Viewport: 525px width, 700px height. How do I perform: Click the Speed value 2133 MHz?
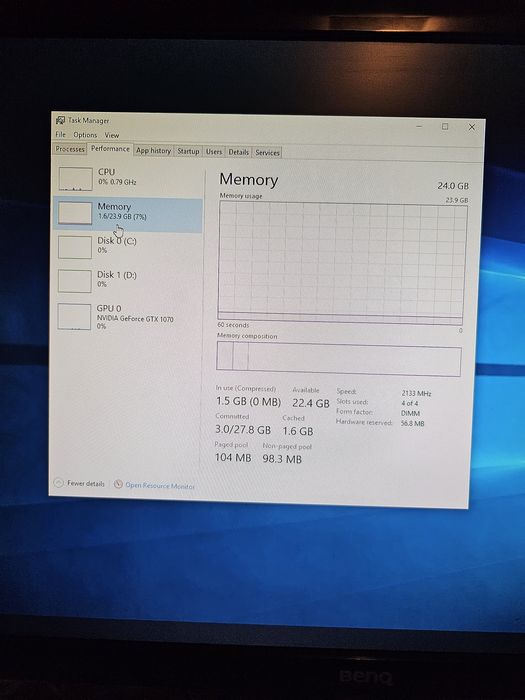(x=416, y=393)
